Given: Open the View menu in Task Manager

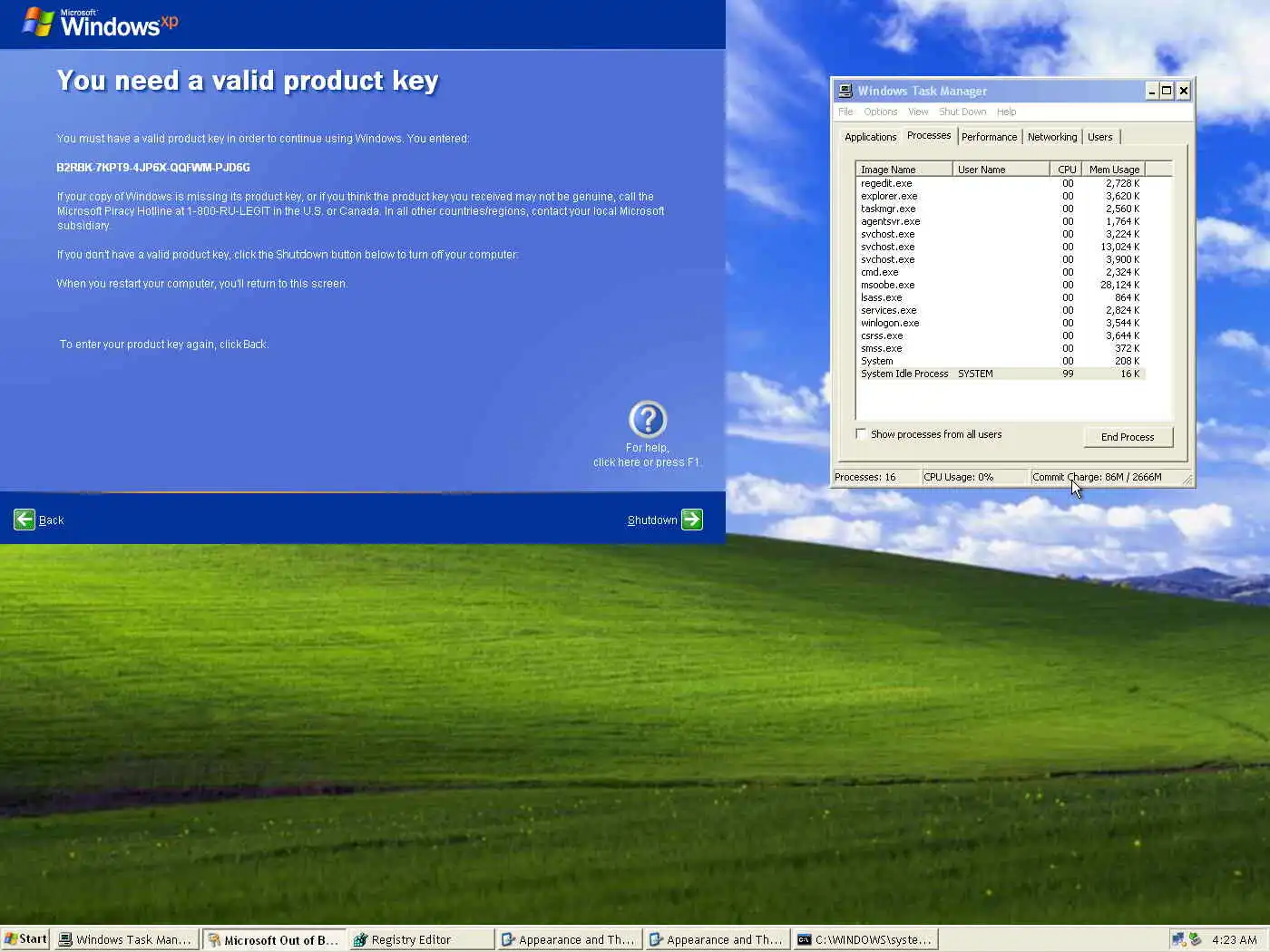Looking at the screenshot, I should click(x=918, y=112).
